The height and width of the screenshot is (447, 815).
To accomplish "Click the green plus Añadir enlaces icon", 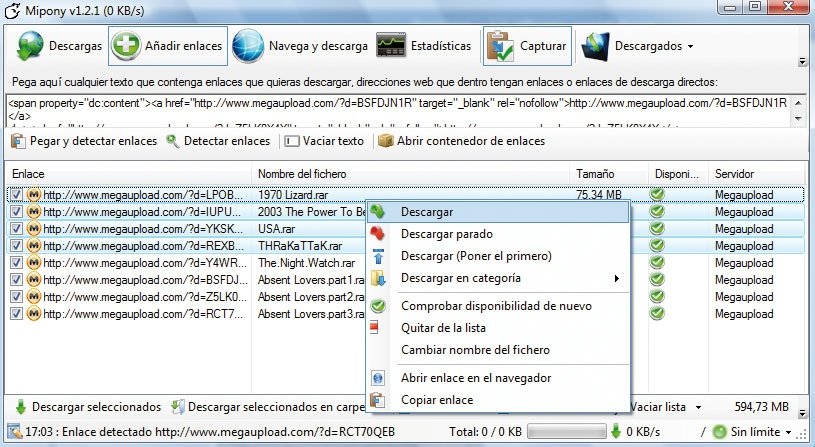I will [126, 46].
